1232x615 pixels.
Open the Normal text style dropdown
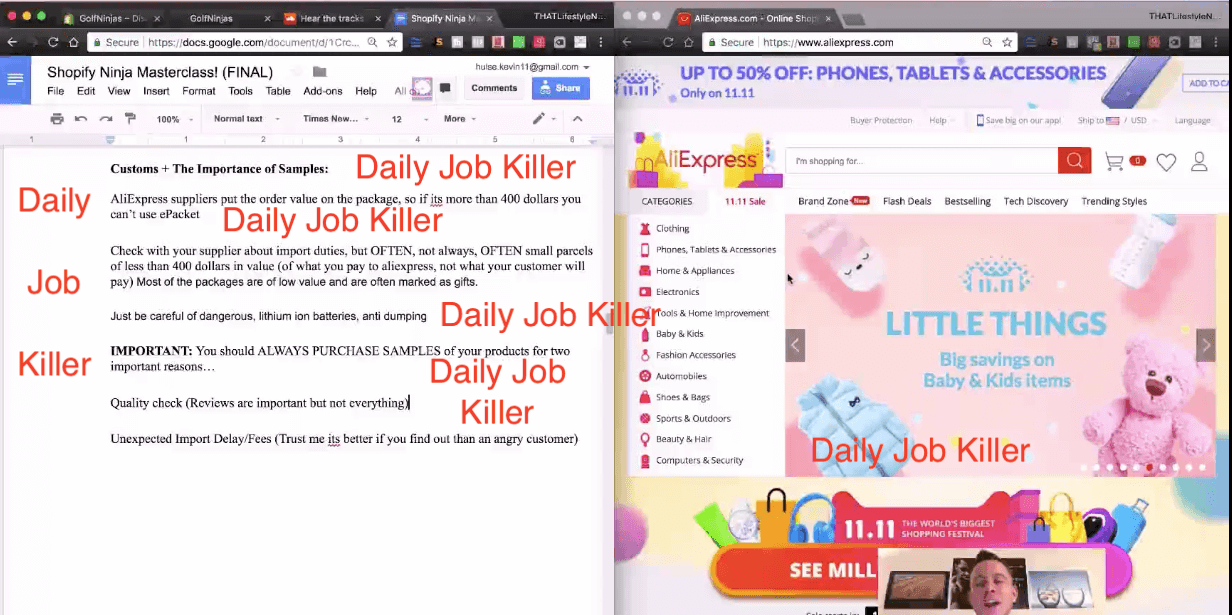[x=245, y=119]
